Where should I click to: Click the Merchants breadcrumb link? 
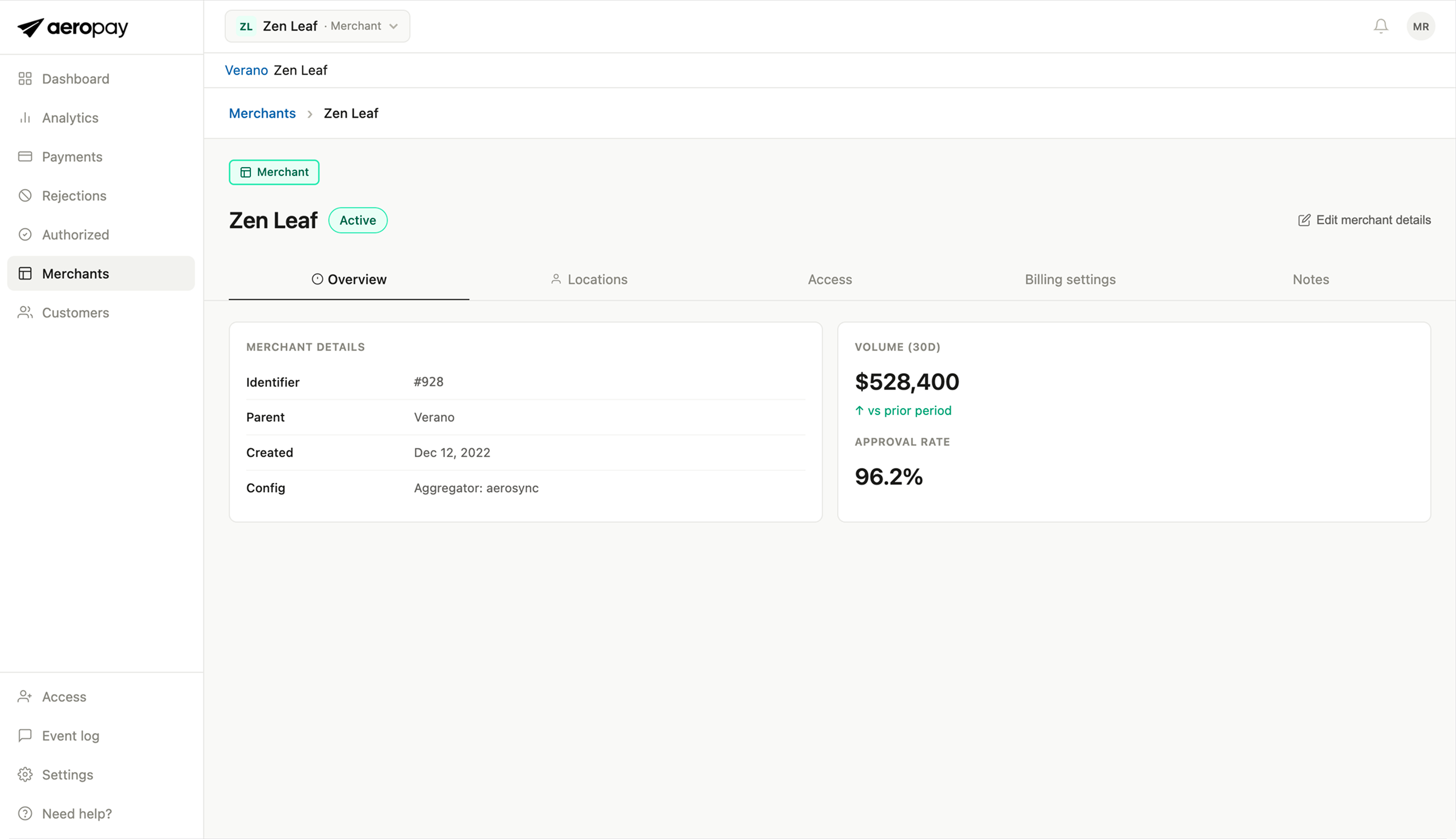click(262, 113)
